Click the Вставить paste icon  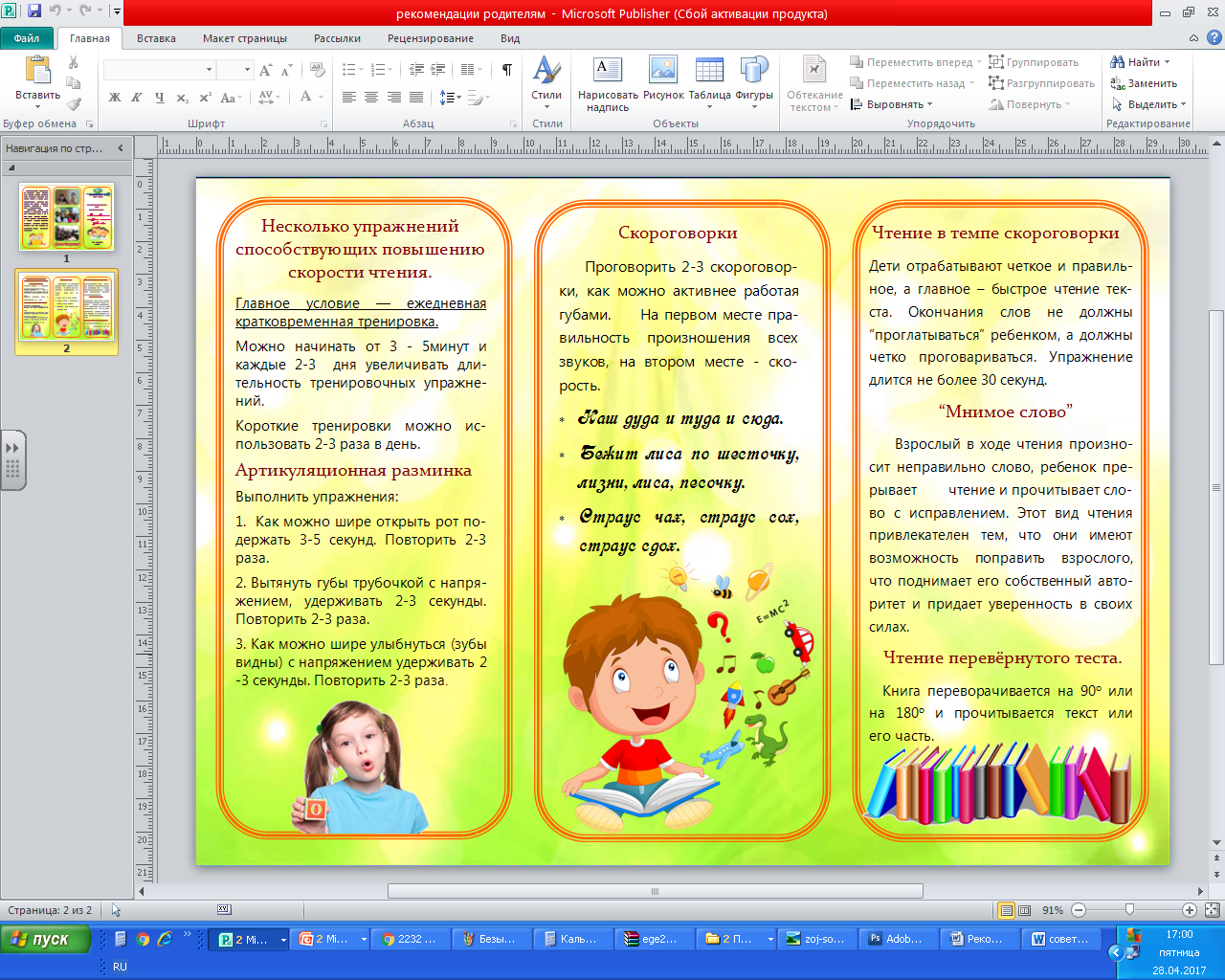point(37,72)
